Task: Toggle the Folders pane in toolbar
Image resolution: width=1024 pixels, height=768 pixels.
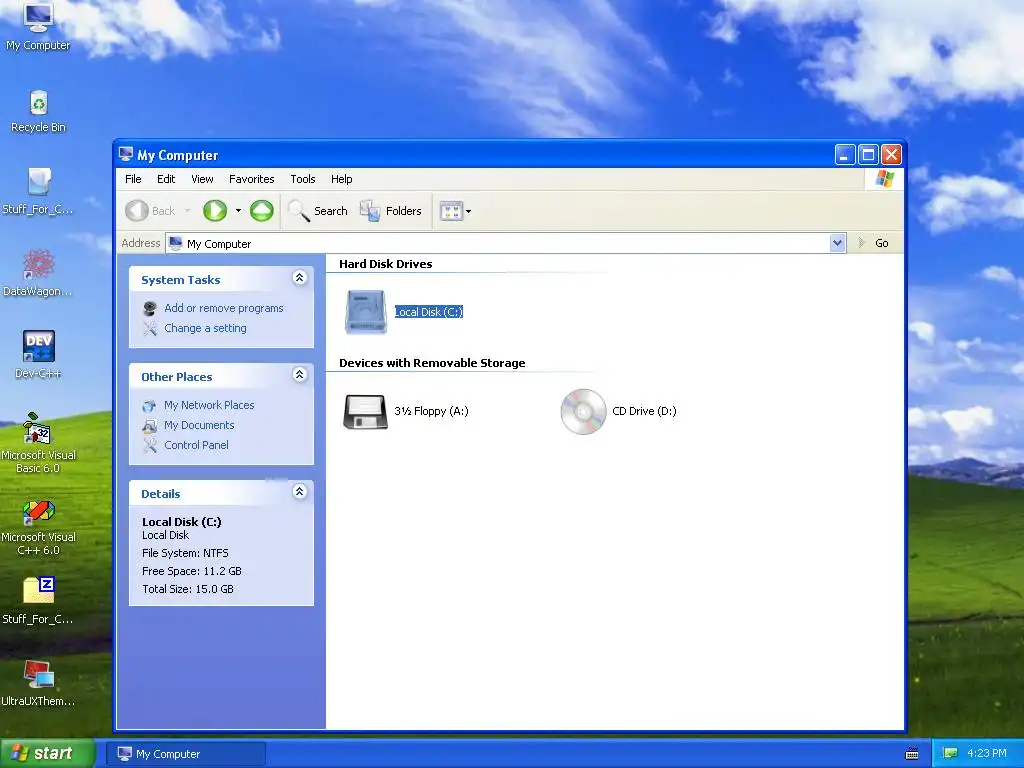Action: pyautogui.click(x=391, y=210)
